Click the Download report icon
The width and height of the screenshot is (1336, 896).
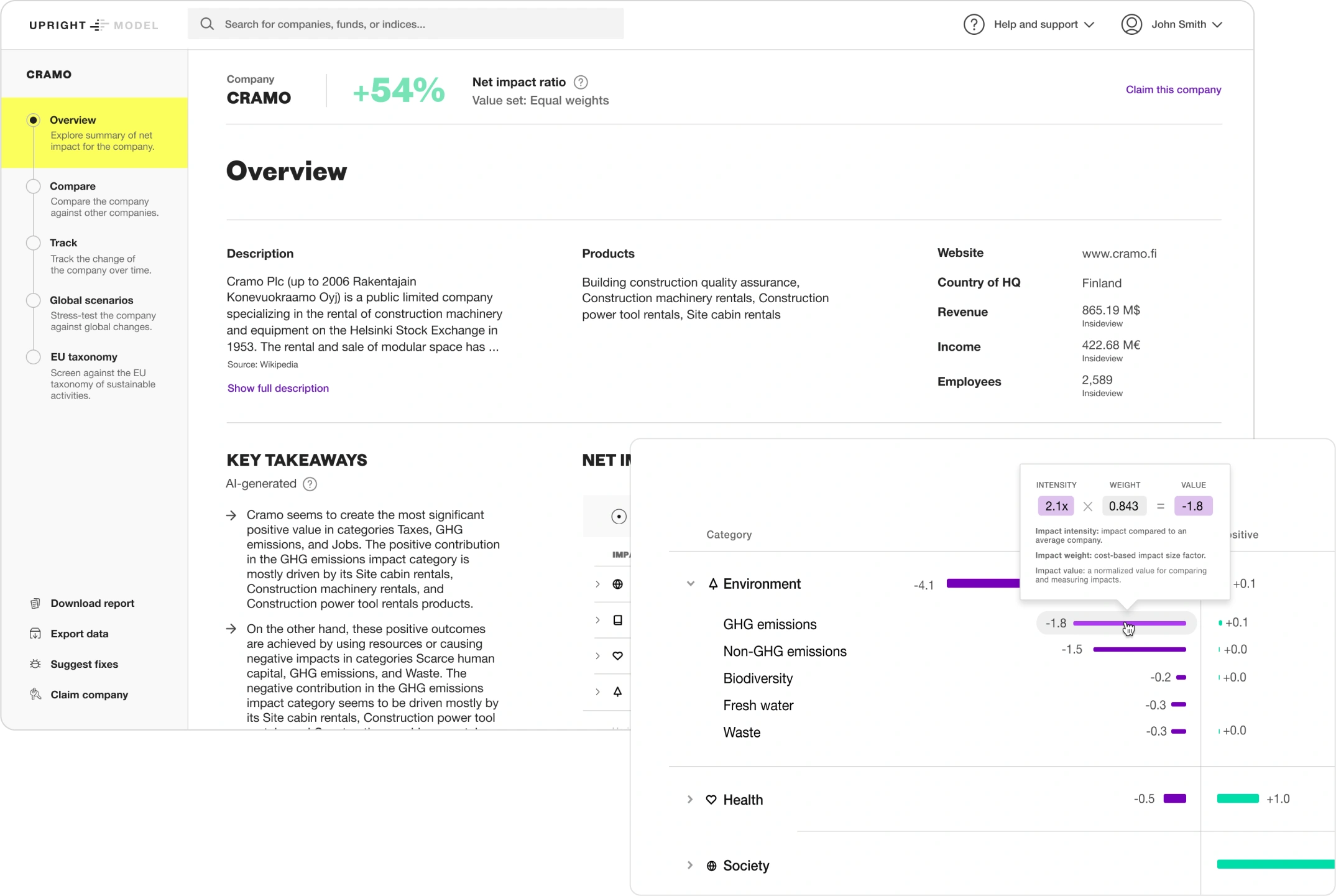(35, 603)
